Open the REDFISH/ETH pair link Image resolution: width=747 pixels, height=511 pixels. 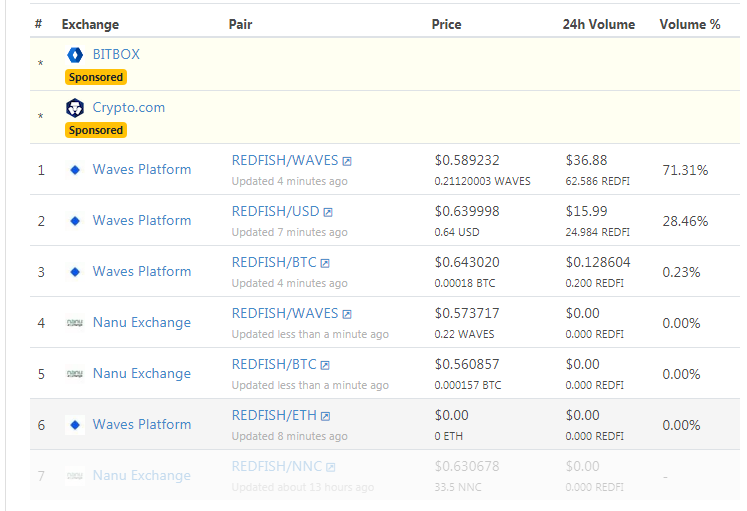tap(274, 415)
